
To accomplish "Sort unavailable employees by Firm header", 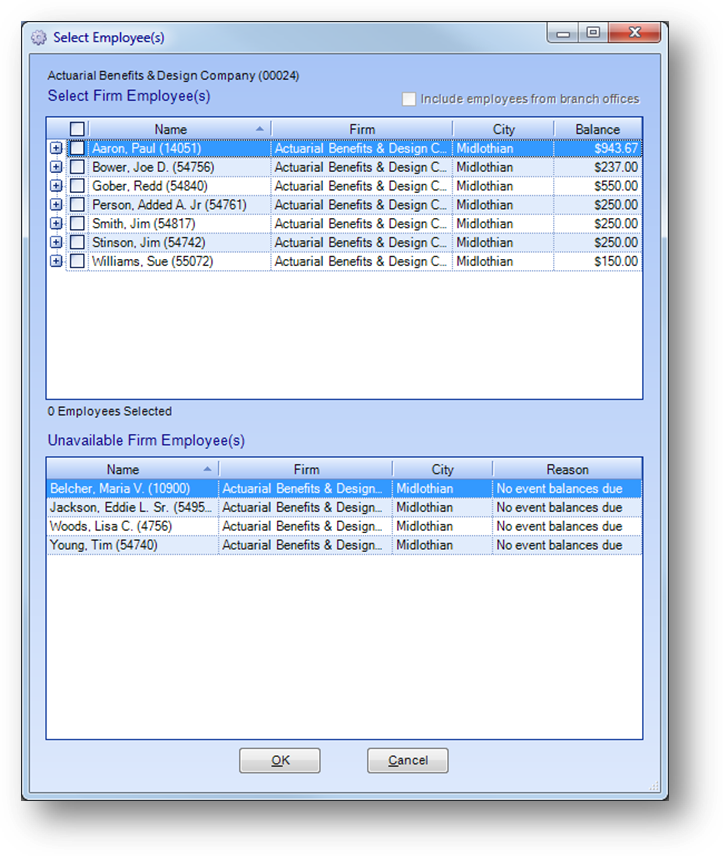I will tap(306, 469).
